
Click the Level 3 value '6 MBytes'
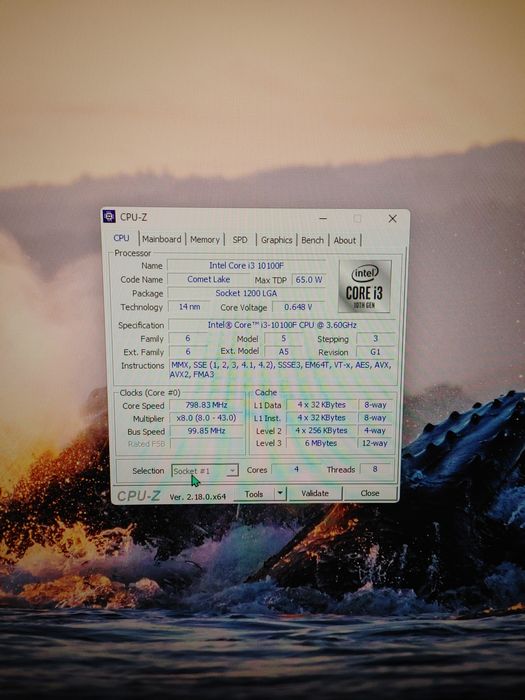pos(321,443)
